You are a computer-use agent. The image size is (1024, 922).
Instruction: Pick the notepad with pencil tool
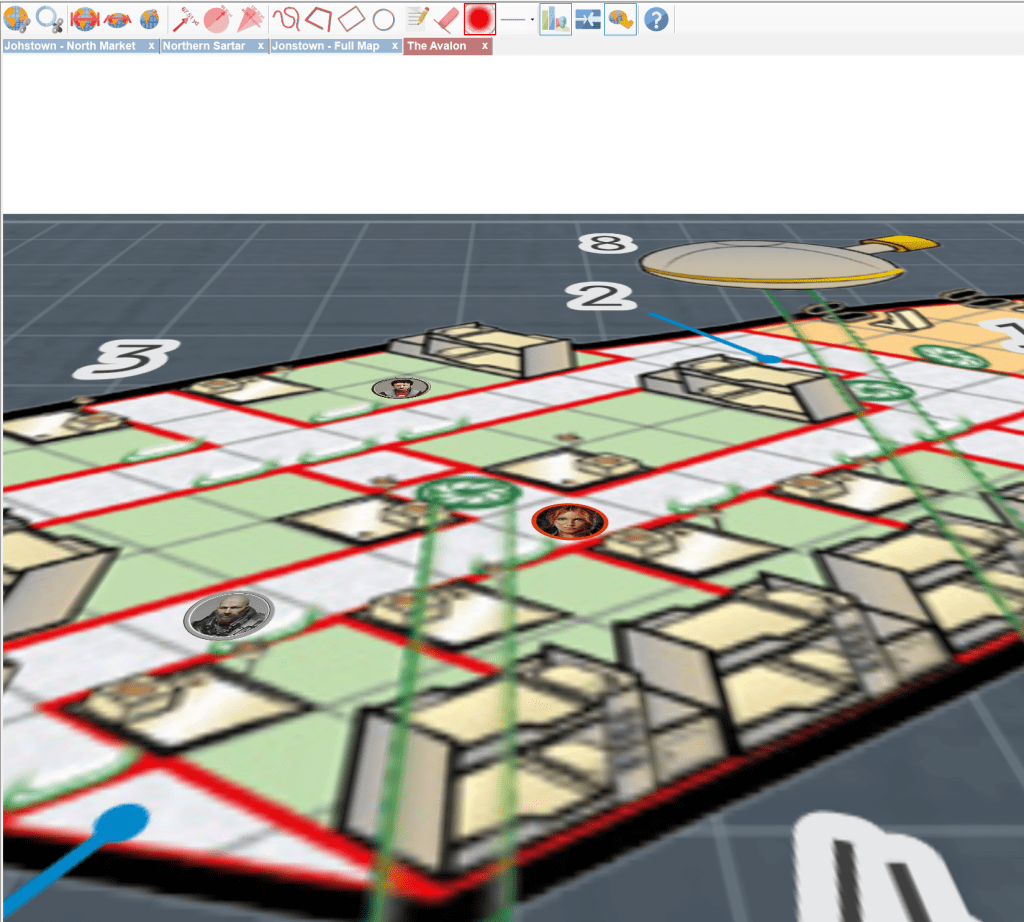(418, 18)
